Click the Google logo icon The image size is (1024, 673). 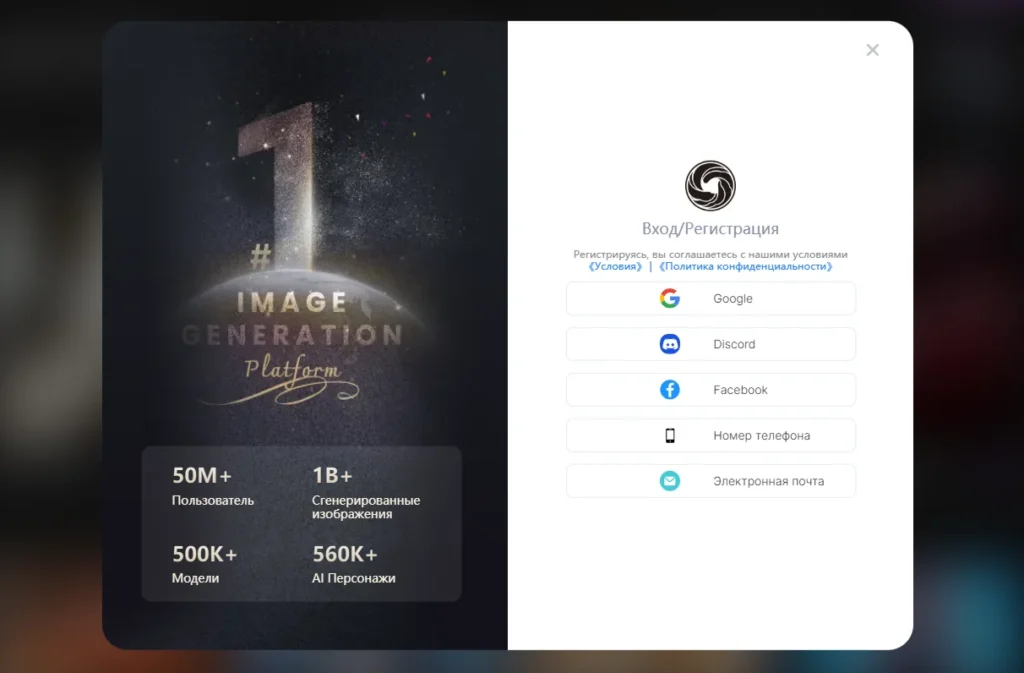click(669, 298)
